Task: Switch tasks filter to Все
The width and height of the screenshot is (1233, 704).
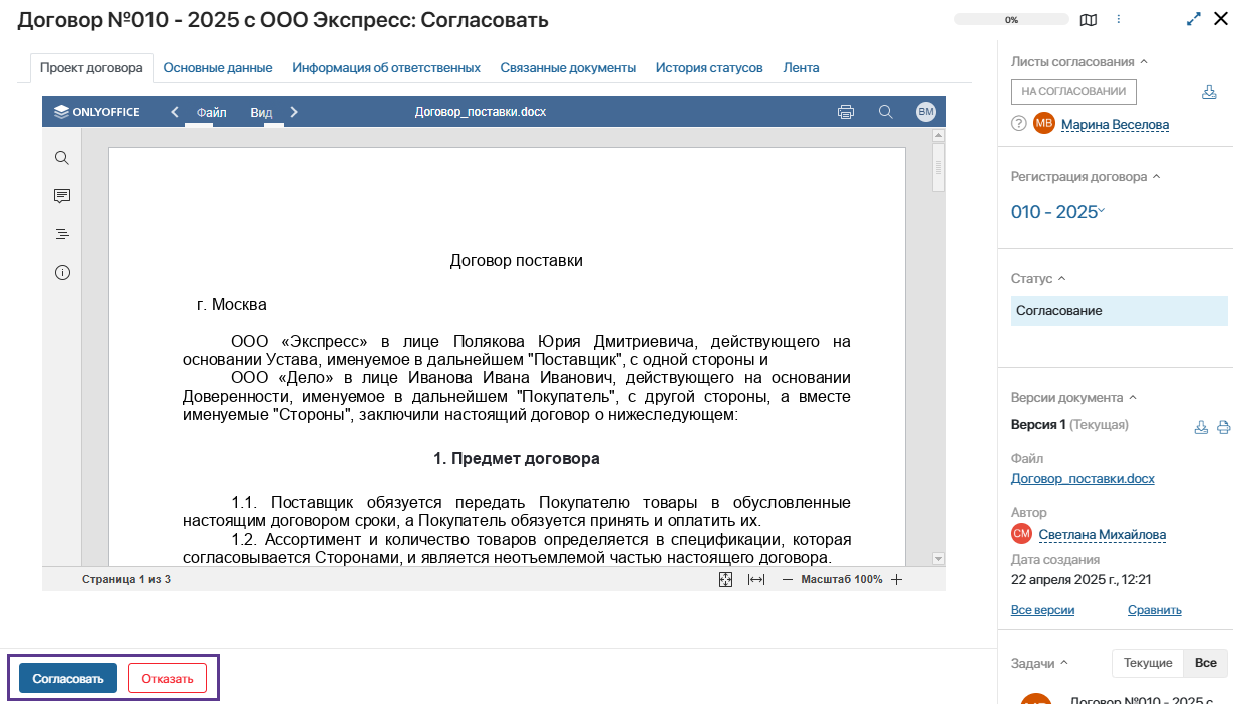Action: tap(1205, 663)
